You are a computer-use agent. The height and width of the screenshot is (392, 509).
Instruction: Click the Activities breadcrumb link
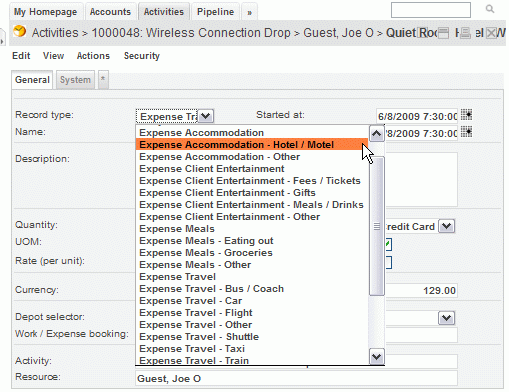55,33
